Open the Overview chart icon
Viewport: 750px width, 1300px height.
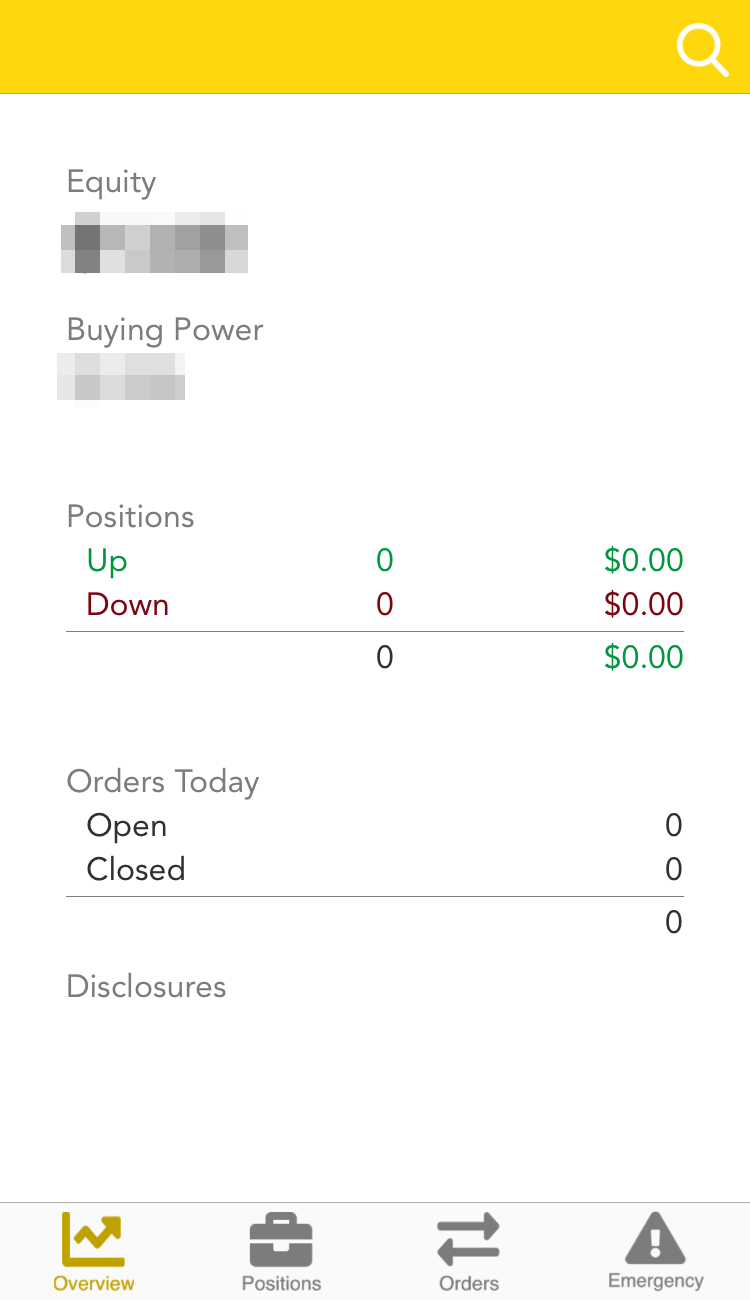(x=93, y=1239)
